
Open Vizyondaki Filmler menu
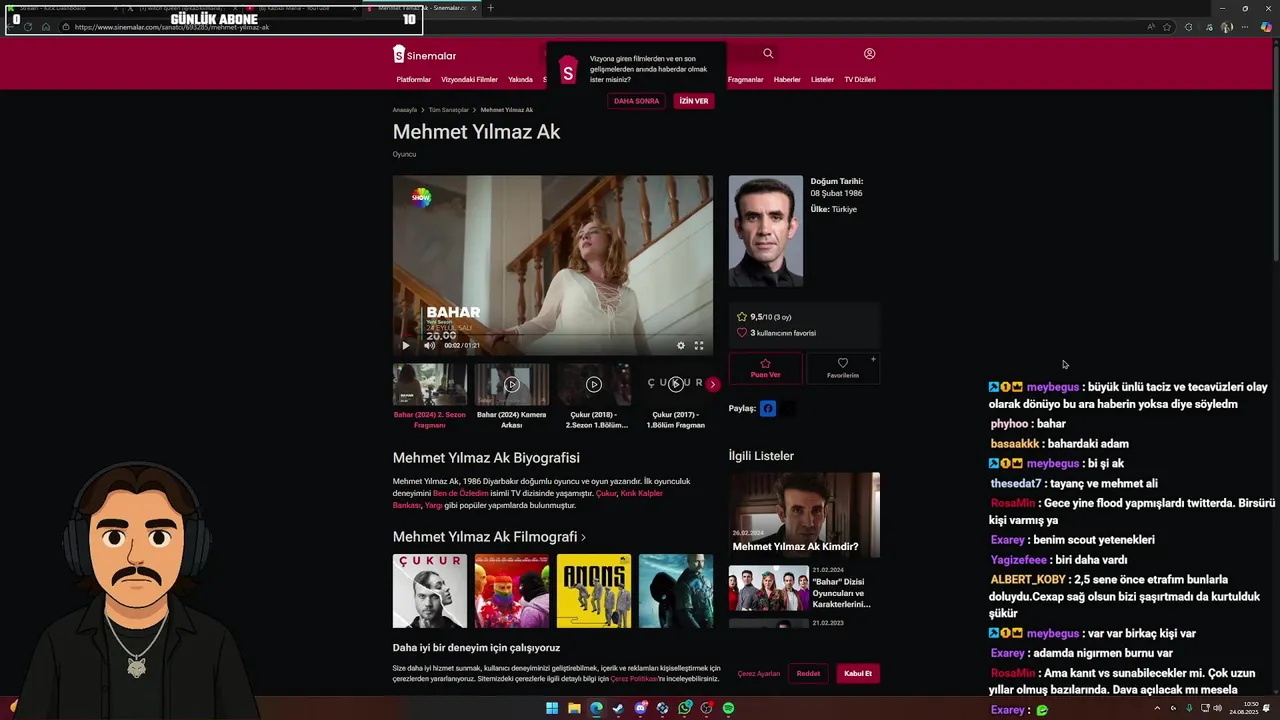(x=470, y=79)
